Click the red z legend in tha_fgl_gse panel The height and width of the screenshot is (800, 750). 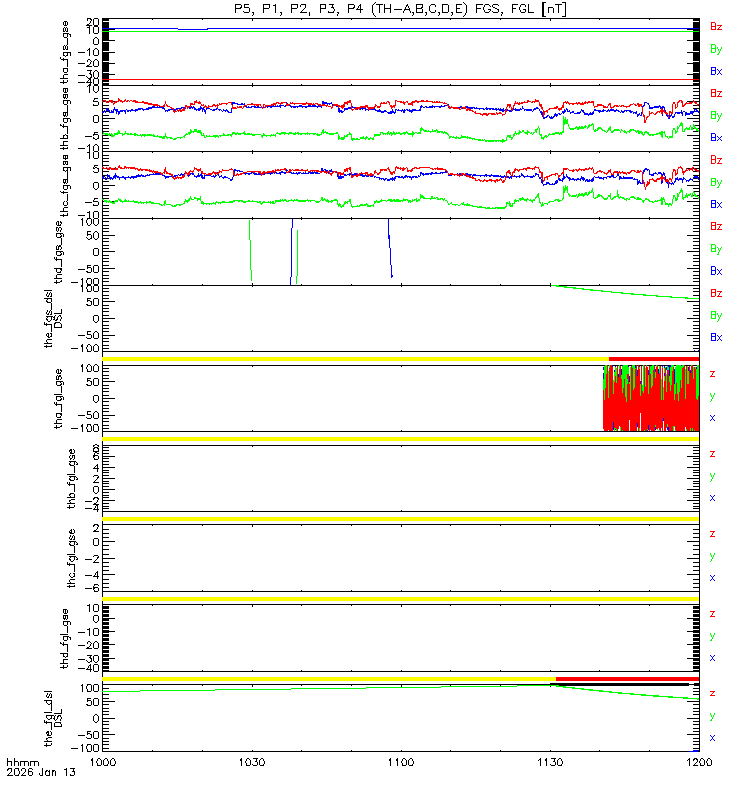pos(712,374)
